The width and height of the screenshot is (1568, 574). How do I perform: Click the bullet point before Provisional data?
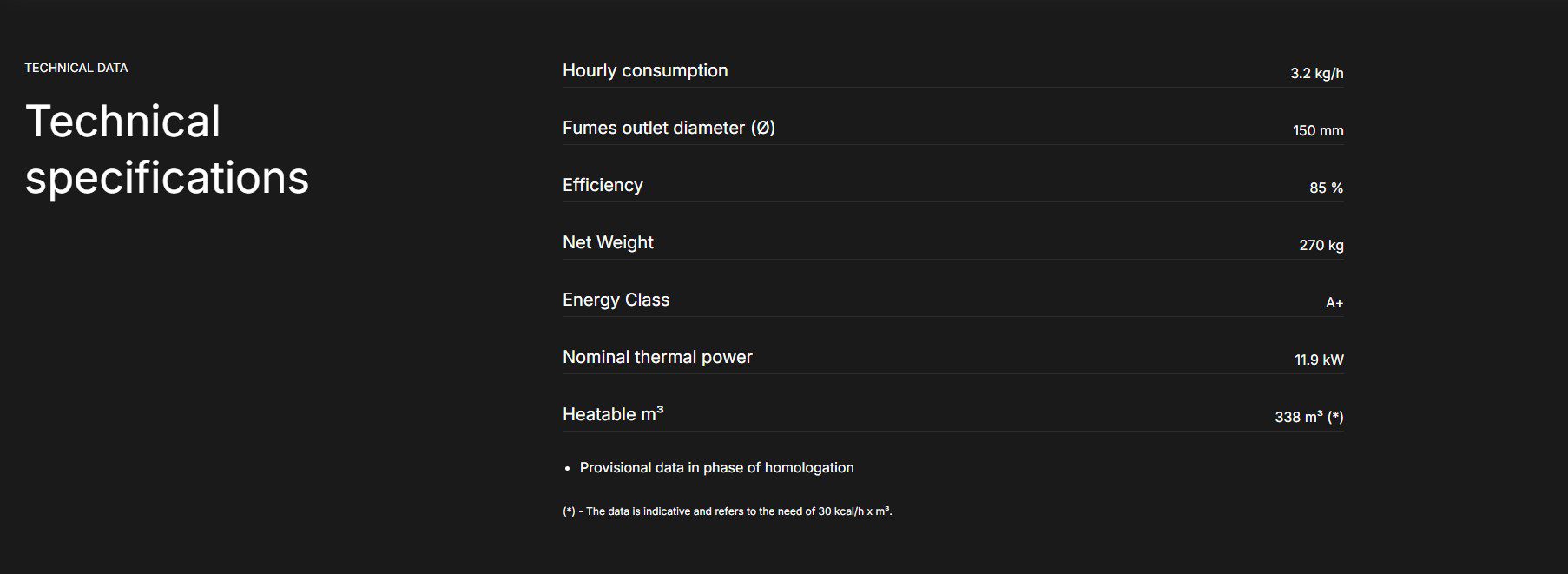pos(568,469)
